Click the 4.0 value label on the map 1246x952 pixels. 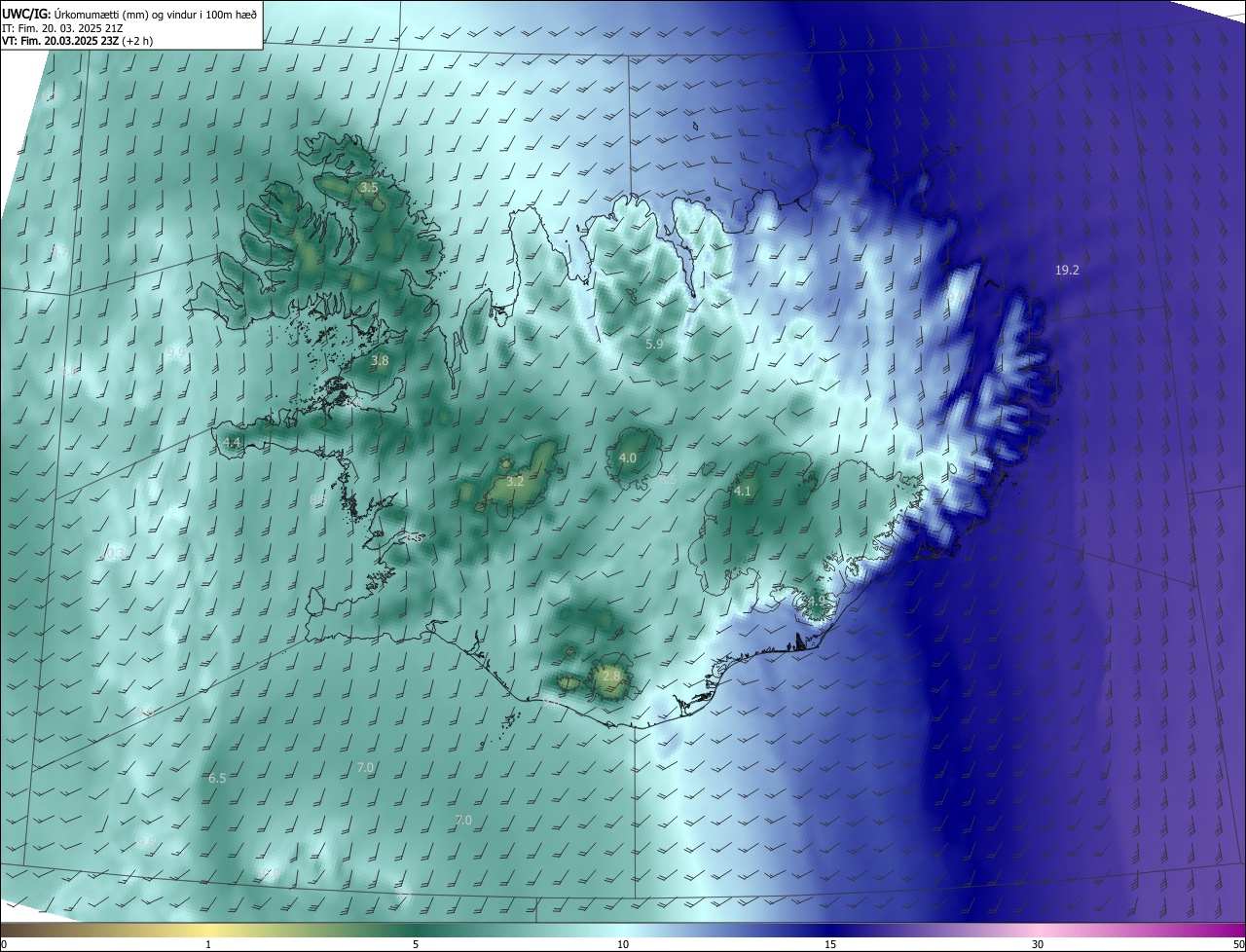coord(628,458)
